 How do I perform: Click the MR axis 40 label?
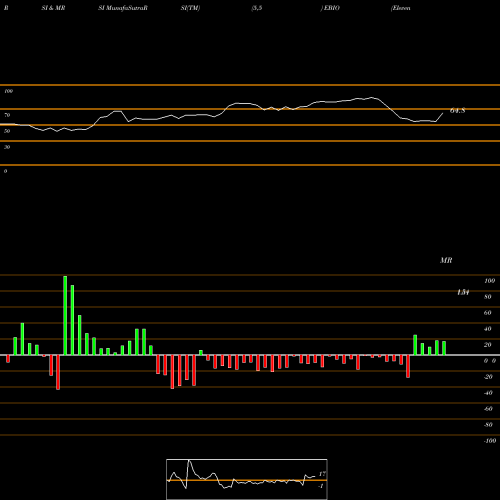[488, 329]
